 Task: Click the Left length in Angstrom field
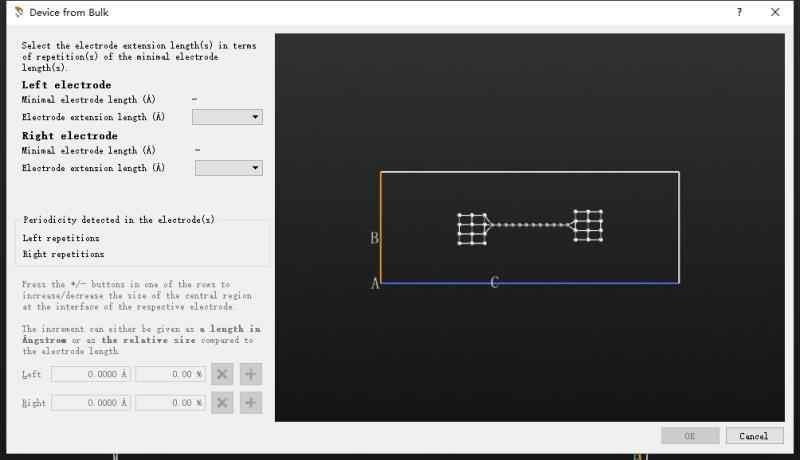(91, 374)
